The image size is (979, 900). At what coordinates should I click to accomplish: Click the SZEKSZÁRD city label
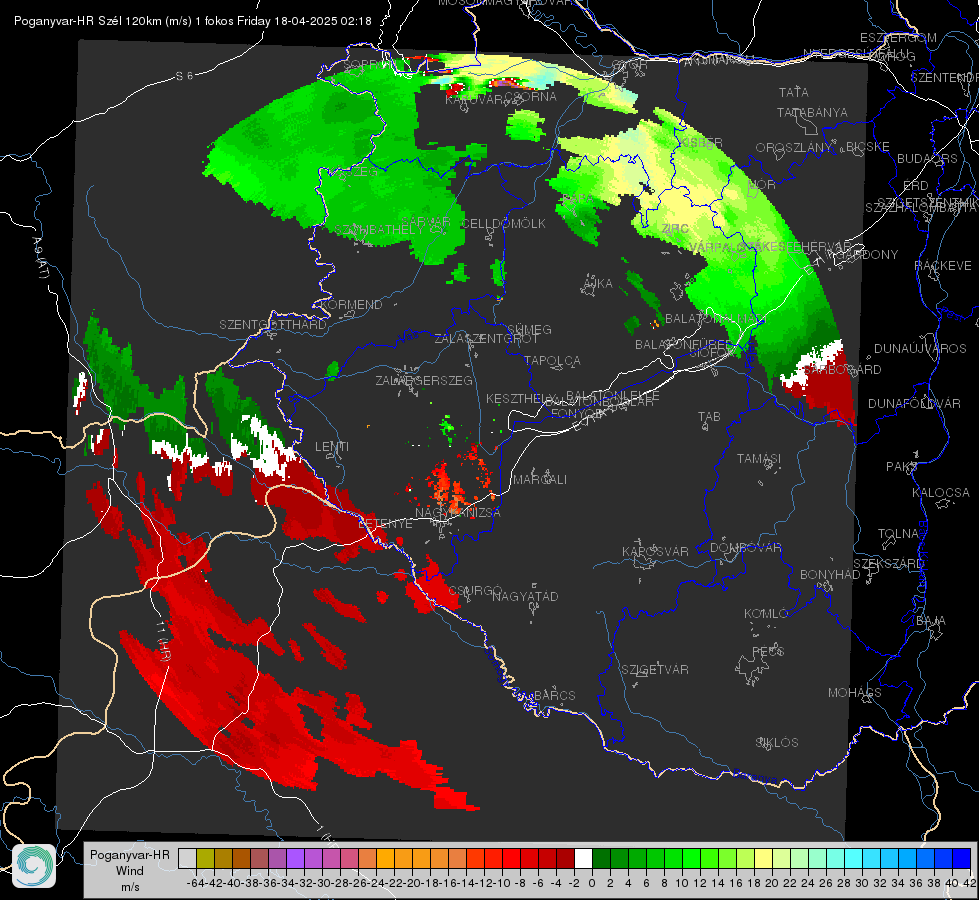pos(888,564)
